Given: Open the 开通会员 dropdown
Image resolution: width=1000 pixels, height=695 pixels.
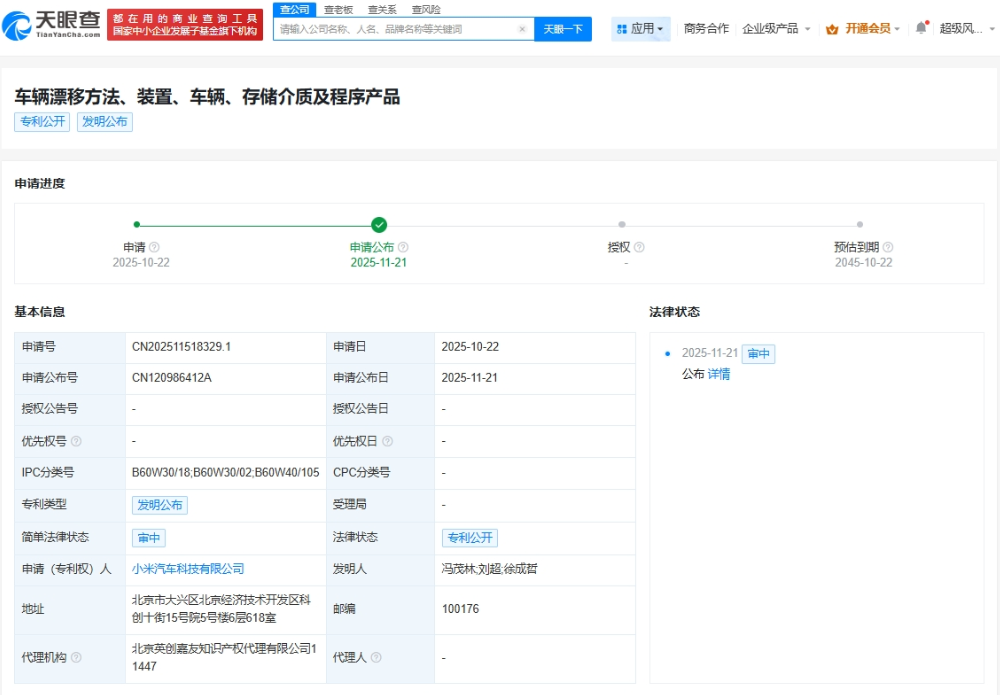Looking at the screenshot, I should pos(864,29).
